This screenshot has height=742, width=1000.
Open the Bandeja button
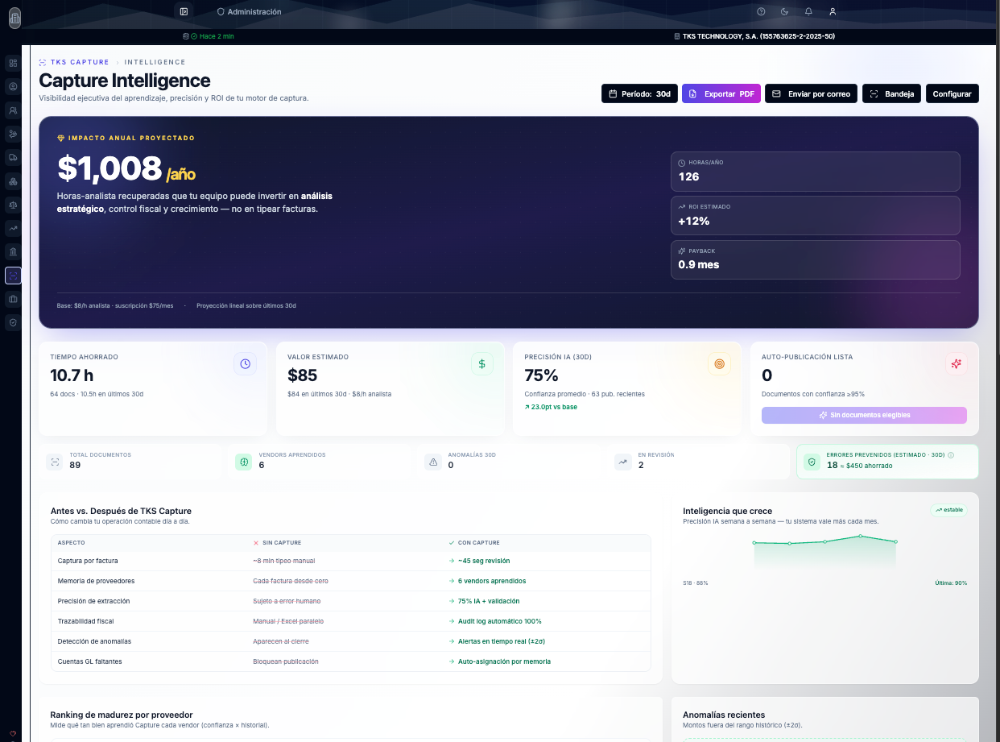(892, 94)
